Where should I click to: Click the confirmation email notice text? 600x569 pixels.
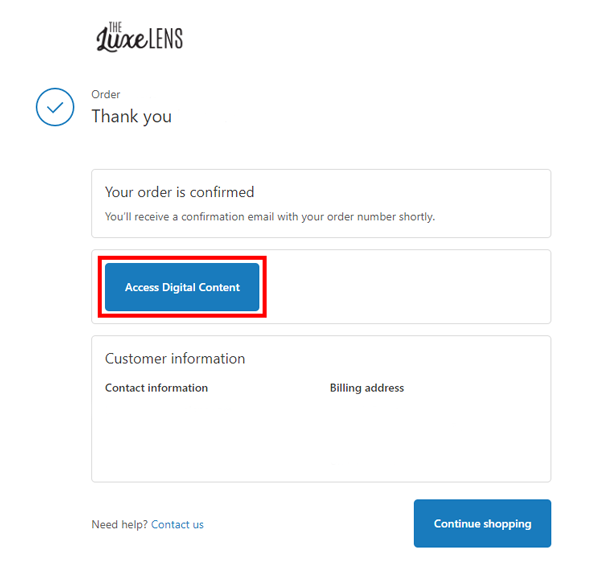point(270,216)
